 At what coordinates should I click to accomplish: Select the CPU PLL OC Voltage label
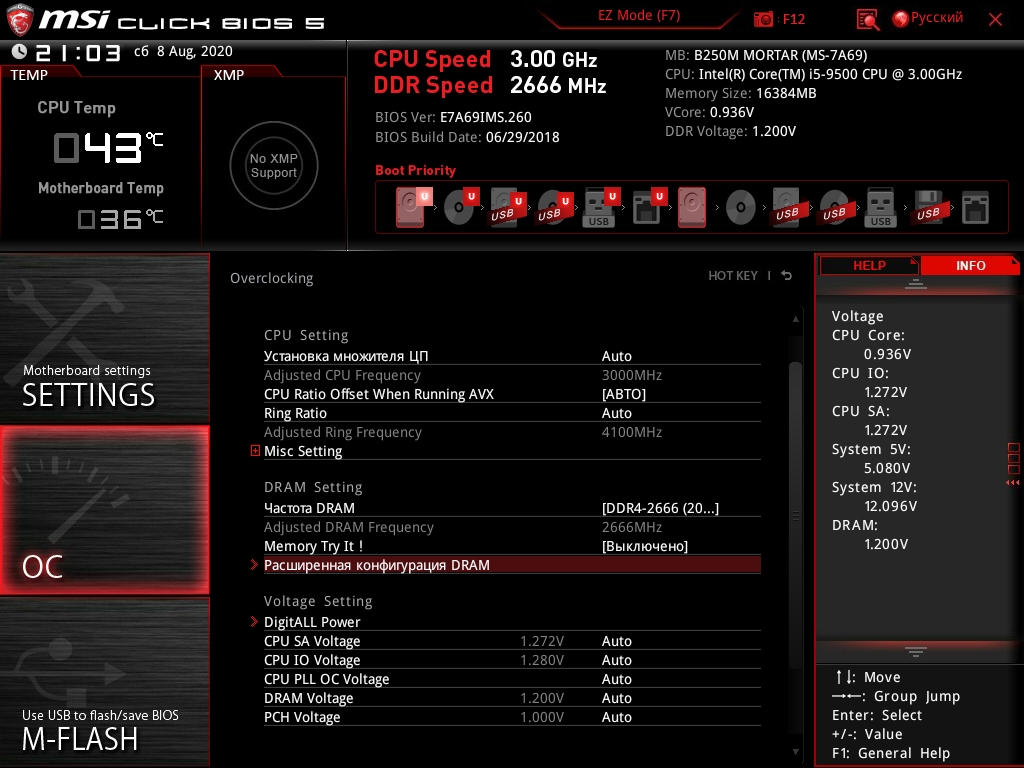click(327, 679)
